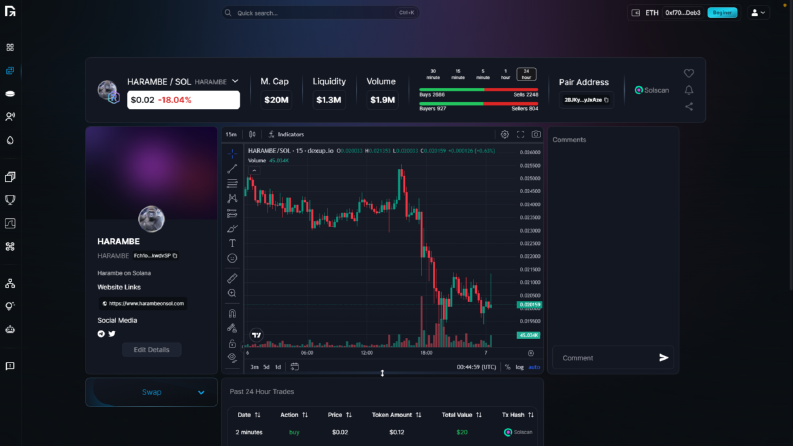Click the chart pane resize handle

(382, 373)
